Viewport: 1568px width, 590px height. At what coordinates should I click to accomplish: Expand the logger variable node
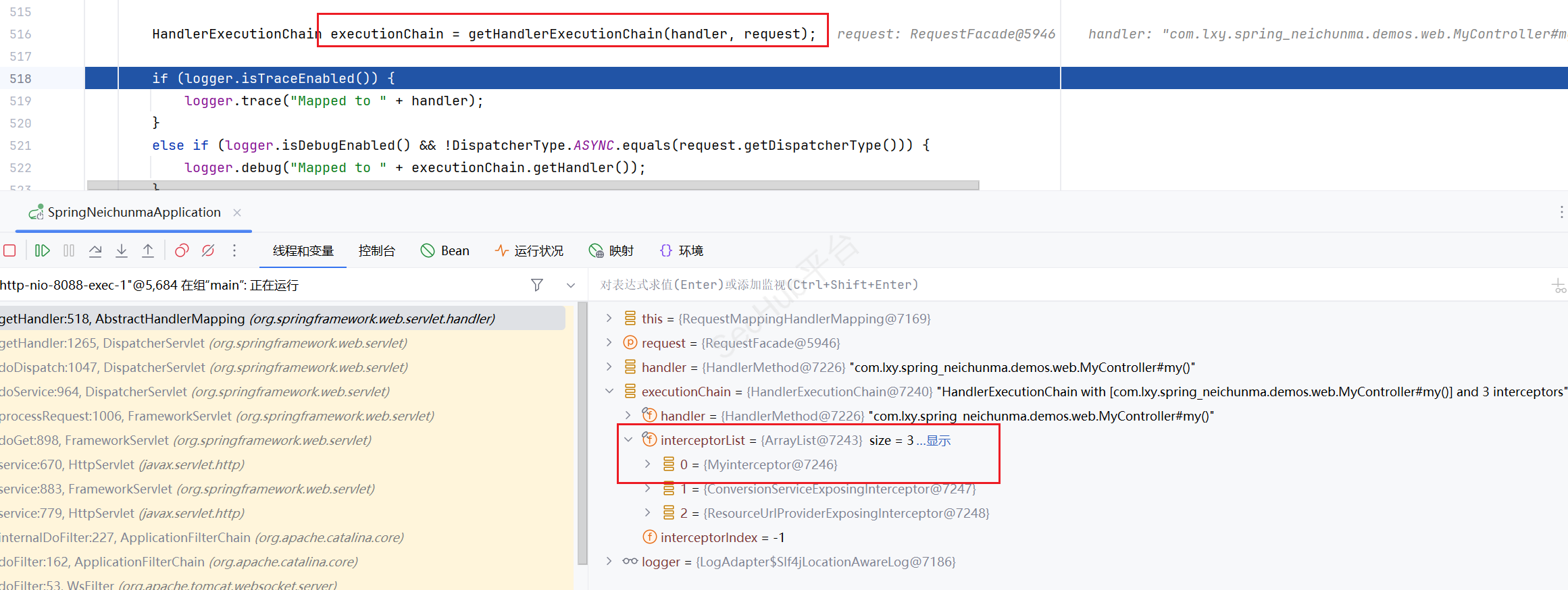coord(609,562)
